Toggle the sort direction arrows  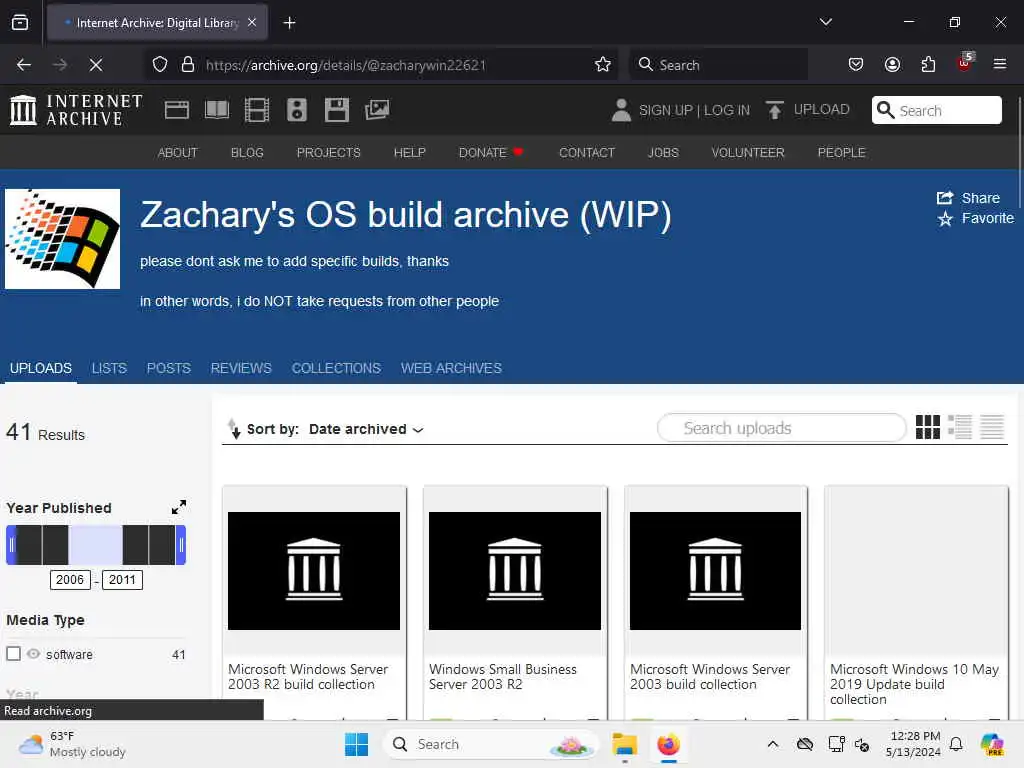click(233, 428)
